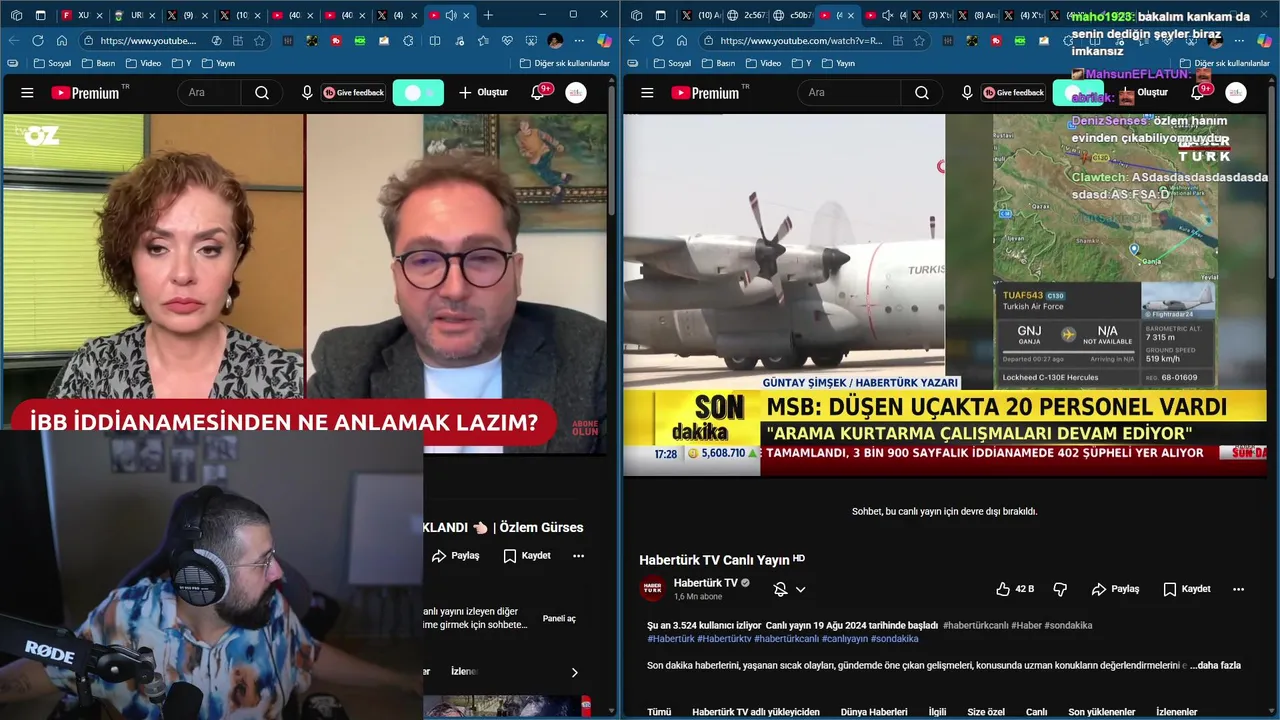Expand the Sosyal bookmarks folder in left browser
The width and height of the screenshot is (1280, 720).
(x=53, y=63)
